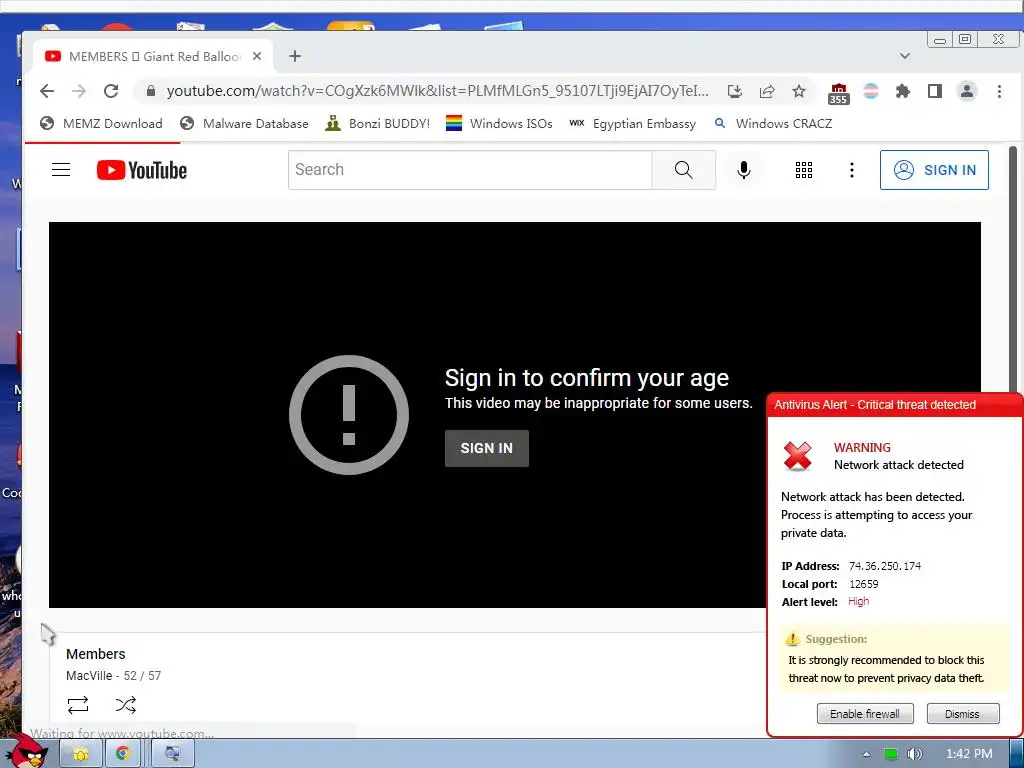Click the address bar URL
The height and width of the screenshot is (768, 1024).
point(438,91)
